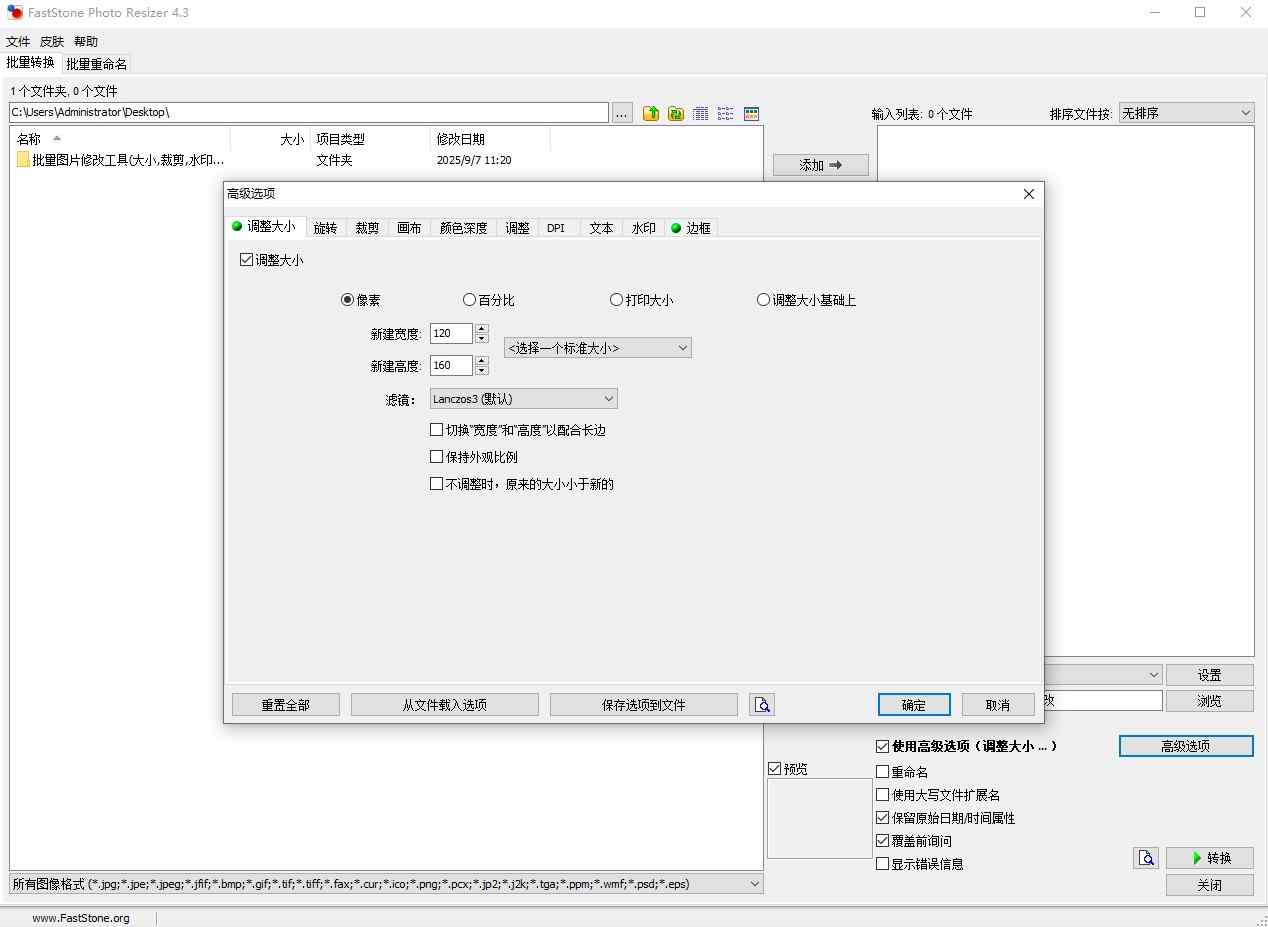Switch file list to list view
This screenshot has height=927, width=1268.
pos(726,114)
